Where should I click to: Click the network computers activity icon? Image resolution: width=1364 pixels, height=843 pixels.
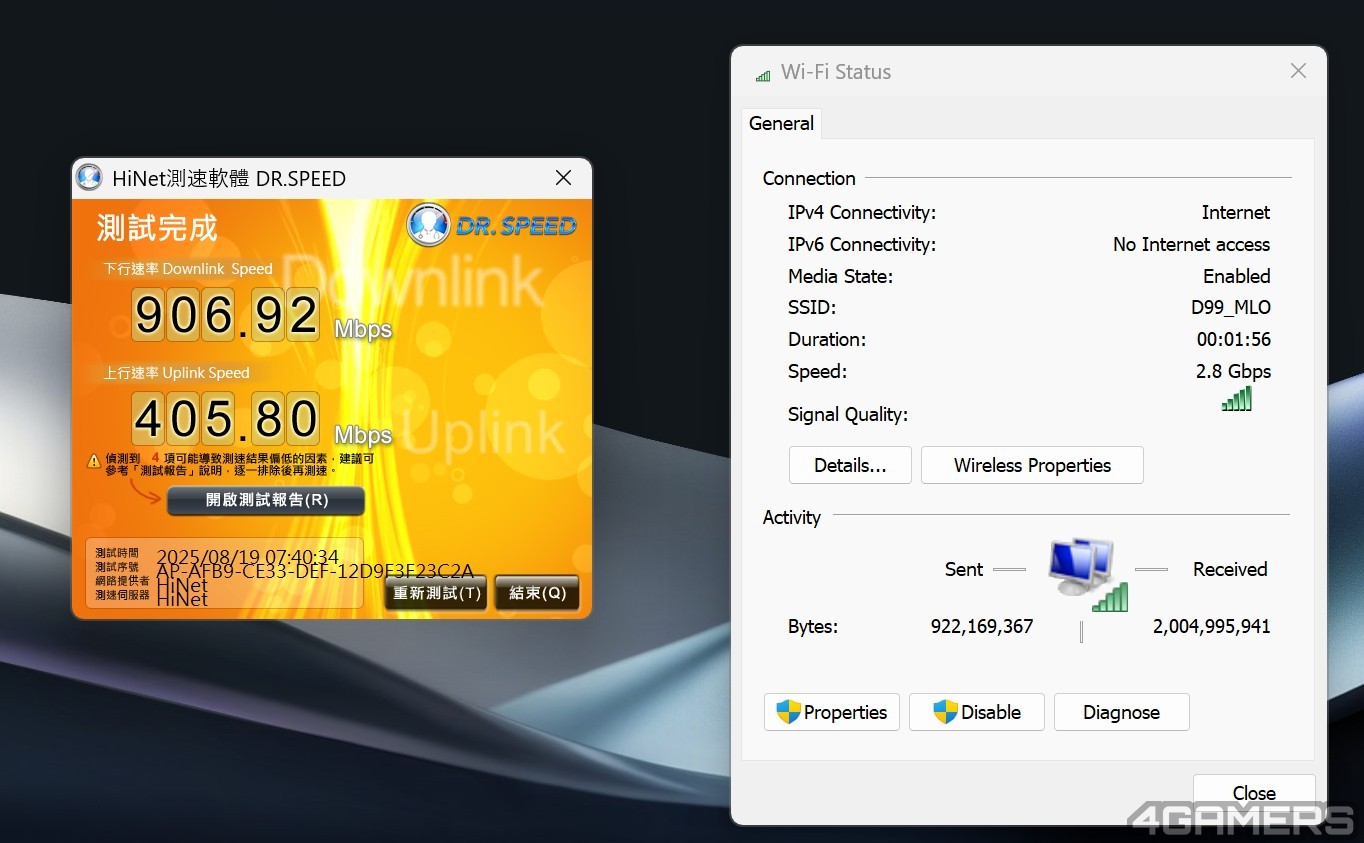tap(1087, 574)
